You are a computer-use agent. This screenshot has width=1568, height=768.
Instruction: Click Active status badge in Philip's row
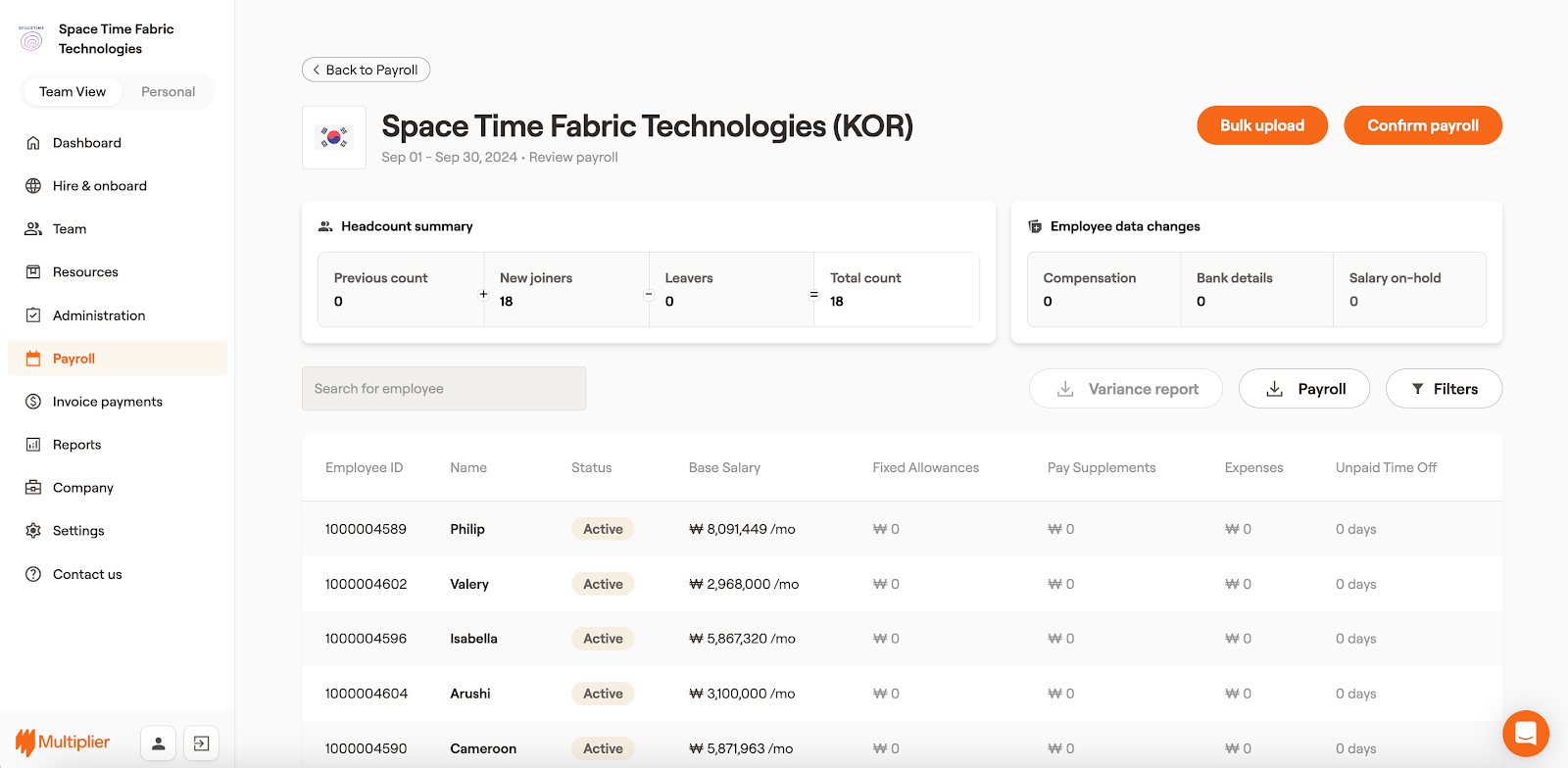[603, 529]
